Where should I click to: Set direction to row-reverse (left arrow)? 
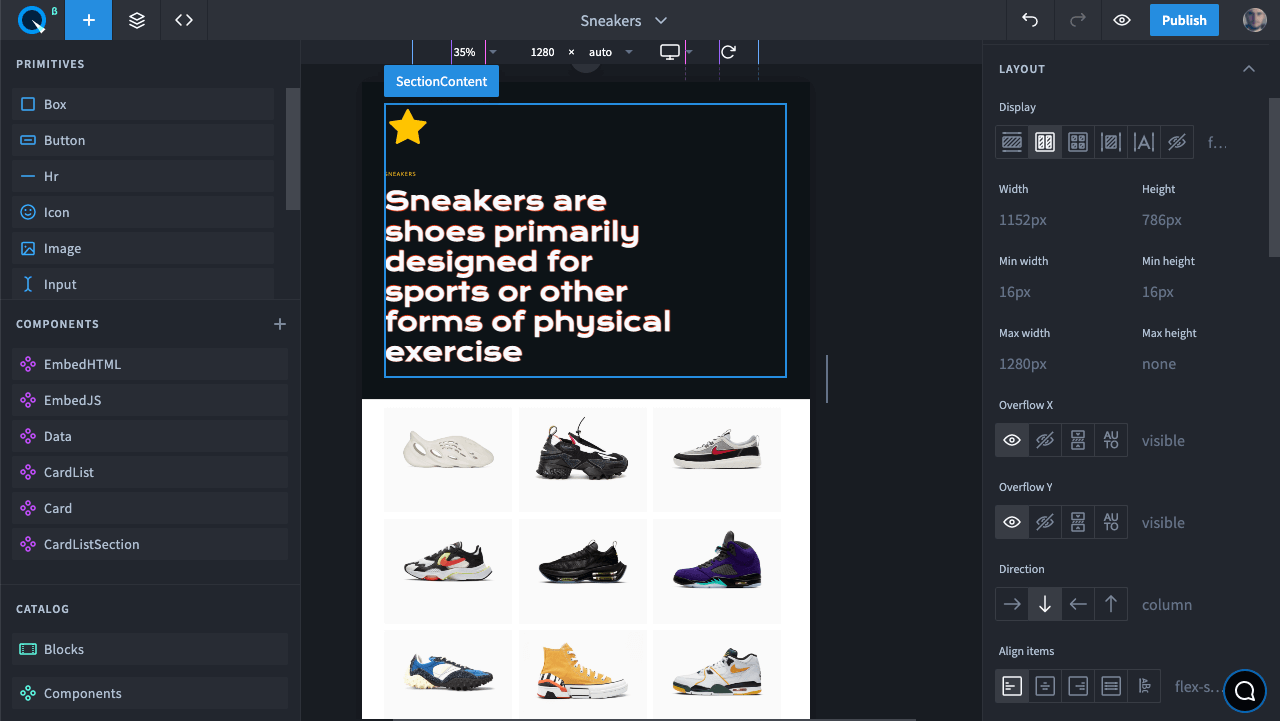[1078, 604]
